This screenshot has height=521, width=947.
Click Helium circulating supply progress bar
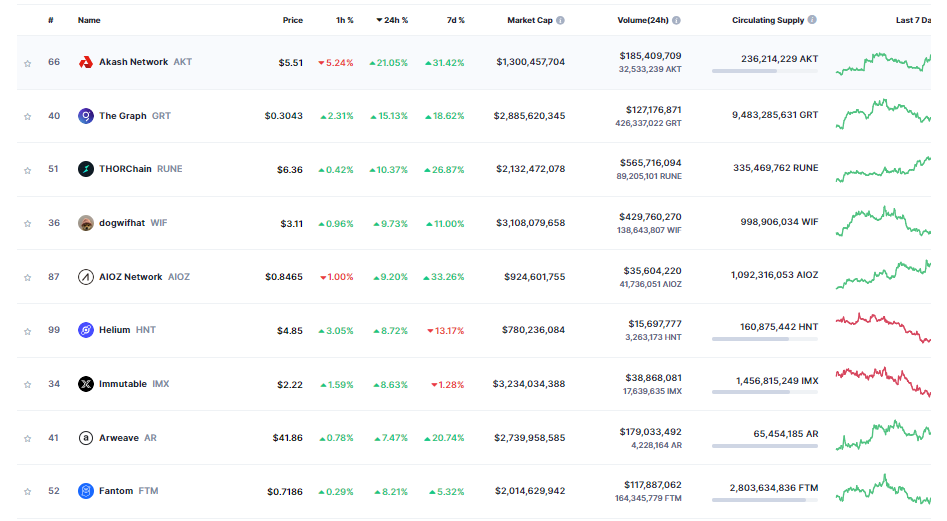(765, 339)
